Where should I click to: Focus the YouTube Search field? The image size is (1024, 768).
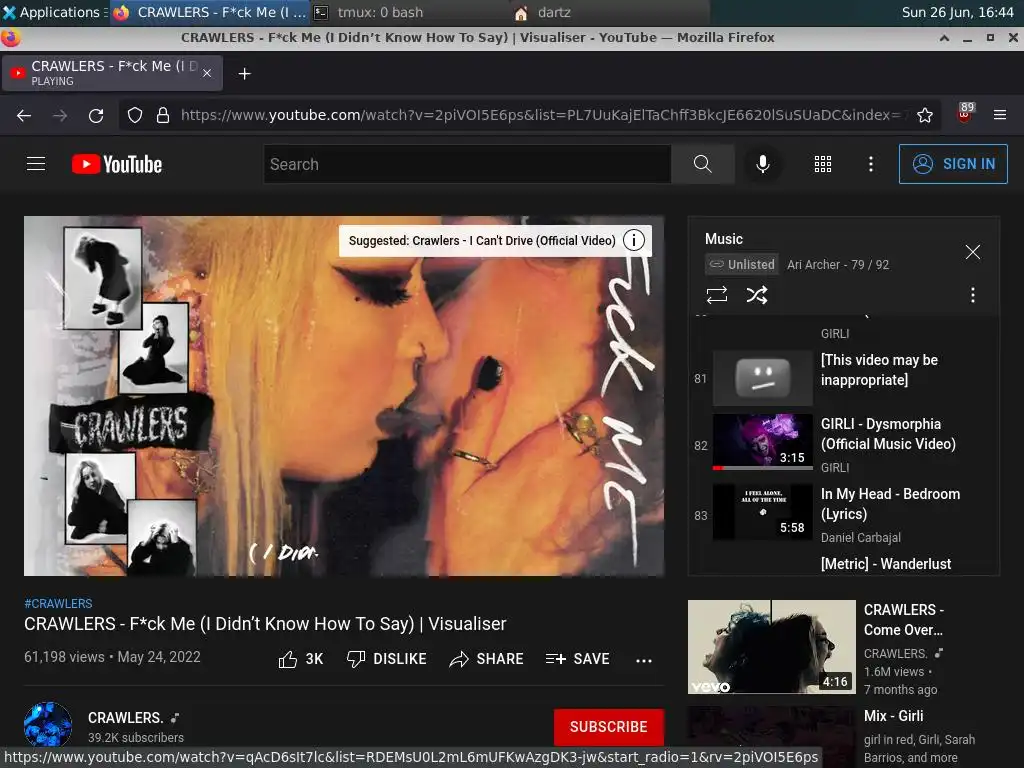pyautogui.click(x=468, y=164)
